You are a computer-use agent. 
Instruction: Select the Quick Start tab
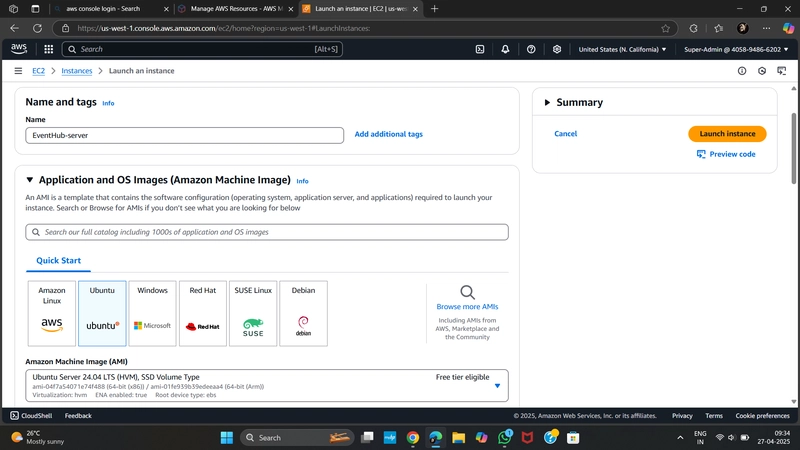point(58,260)
